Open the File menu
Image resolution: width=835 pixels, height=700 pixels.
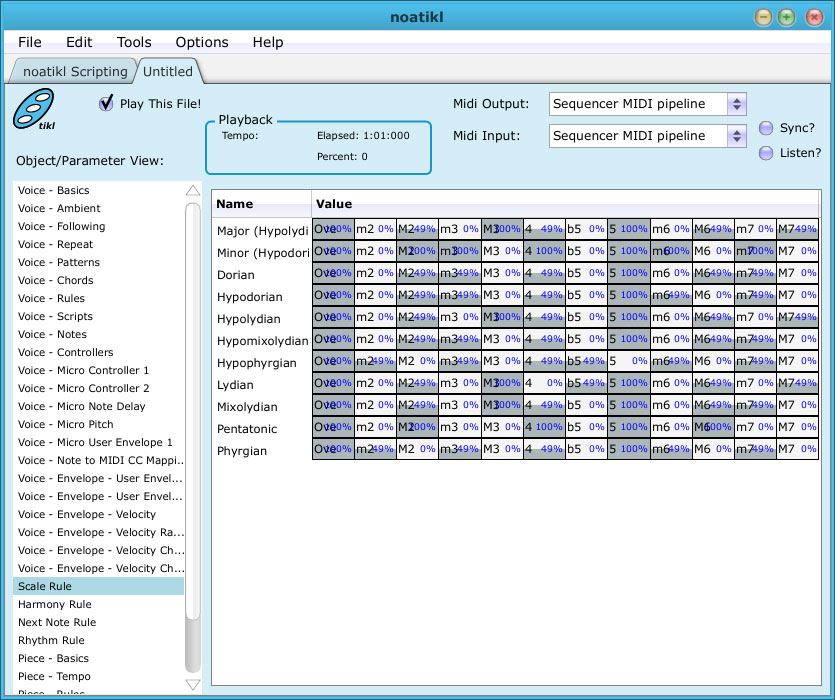pos(30,42)
